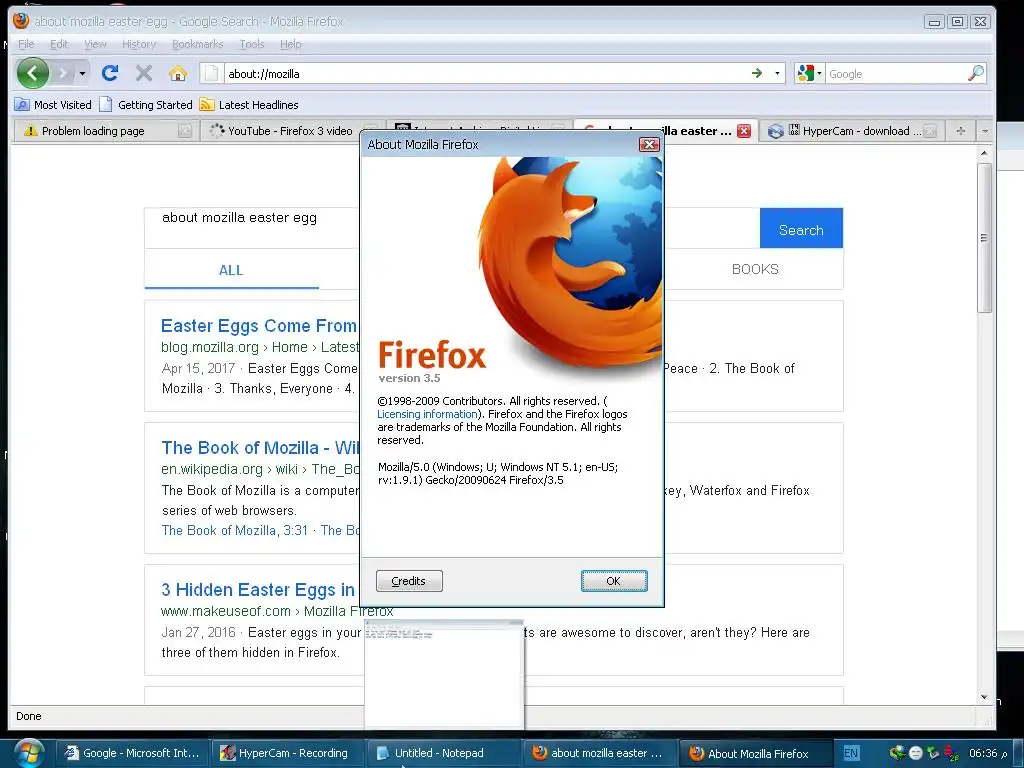The height and width of the screenshot is (768, 1024).
Task: Open the History menu
Action: point(138,44)
